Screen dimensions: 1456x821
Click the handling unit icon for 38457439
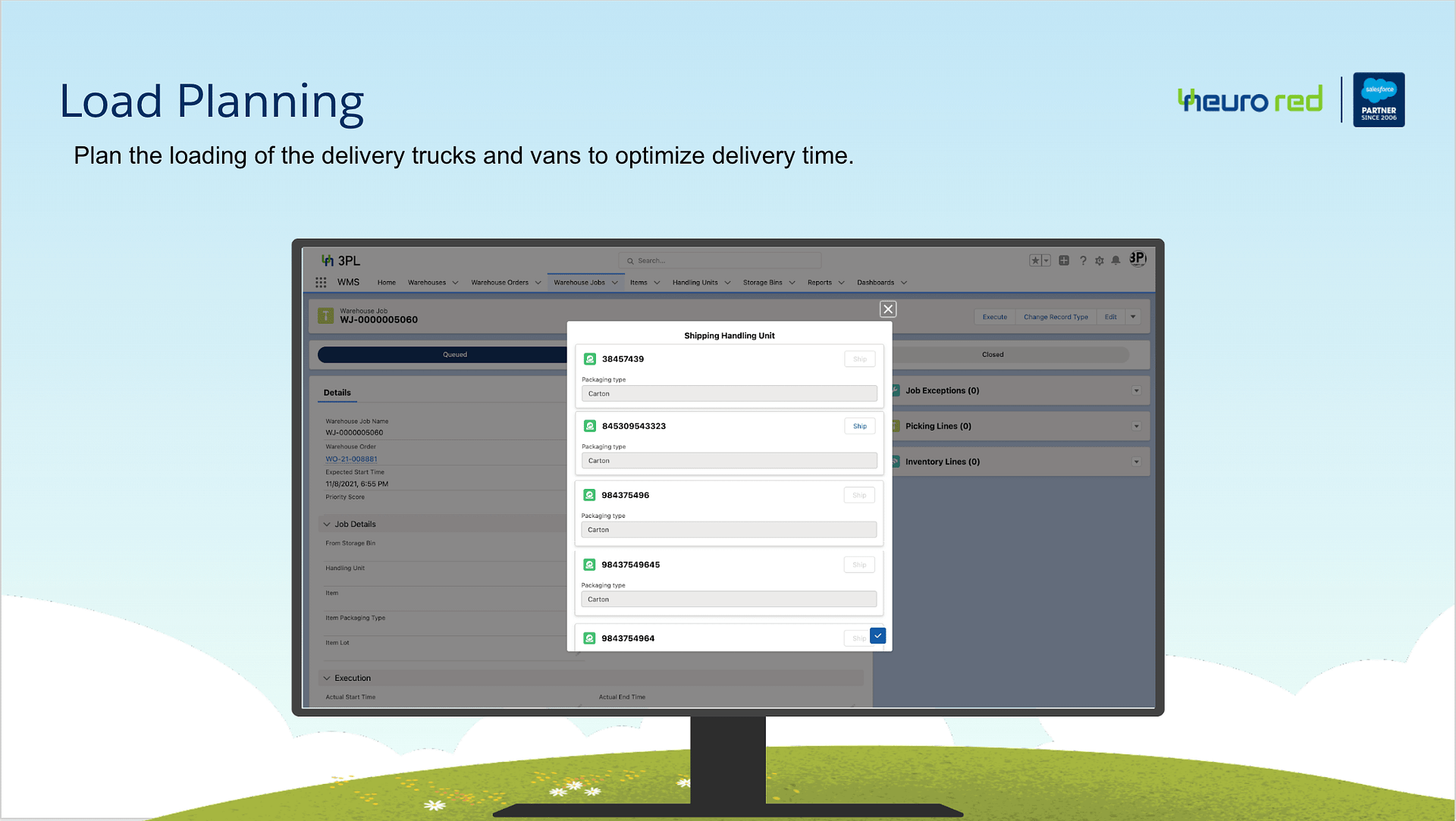(590, 359)
